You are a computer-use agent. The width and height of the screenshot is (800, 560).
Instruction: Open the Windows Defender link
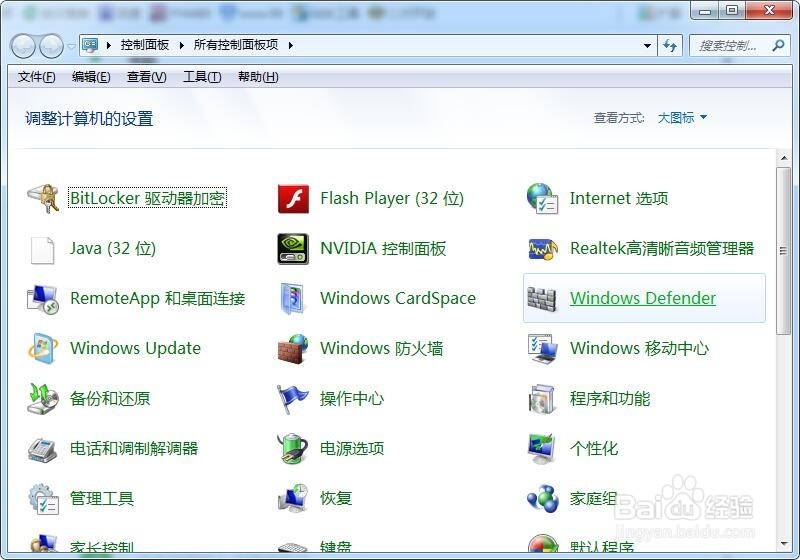(x=643, y=298)
